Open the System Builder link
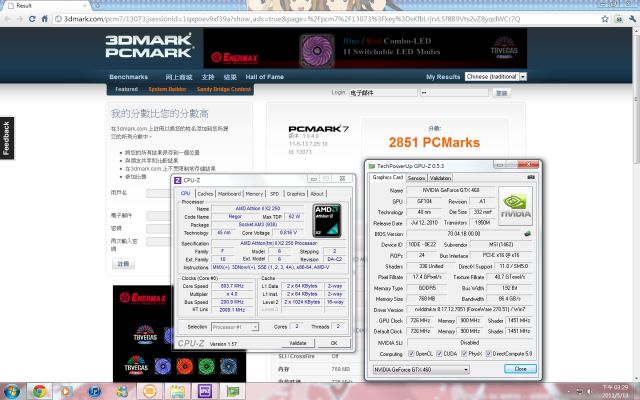This screenshot has width=640, height=400. [167, 89]
